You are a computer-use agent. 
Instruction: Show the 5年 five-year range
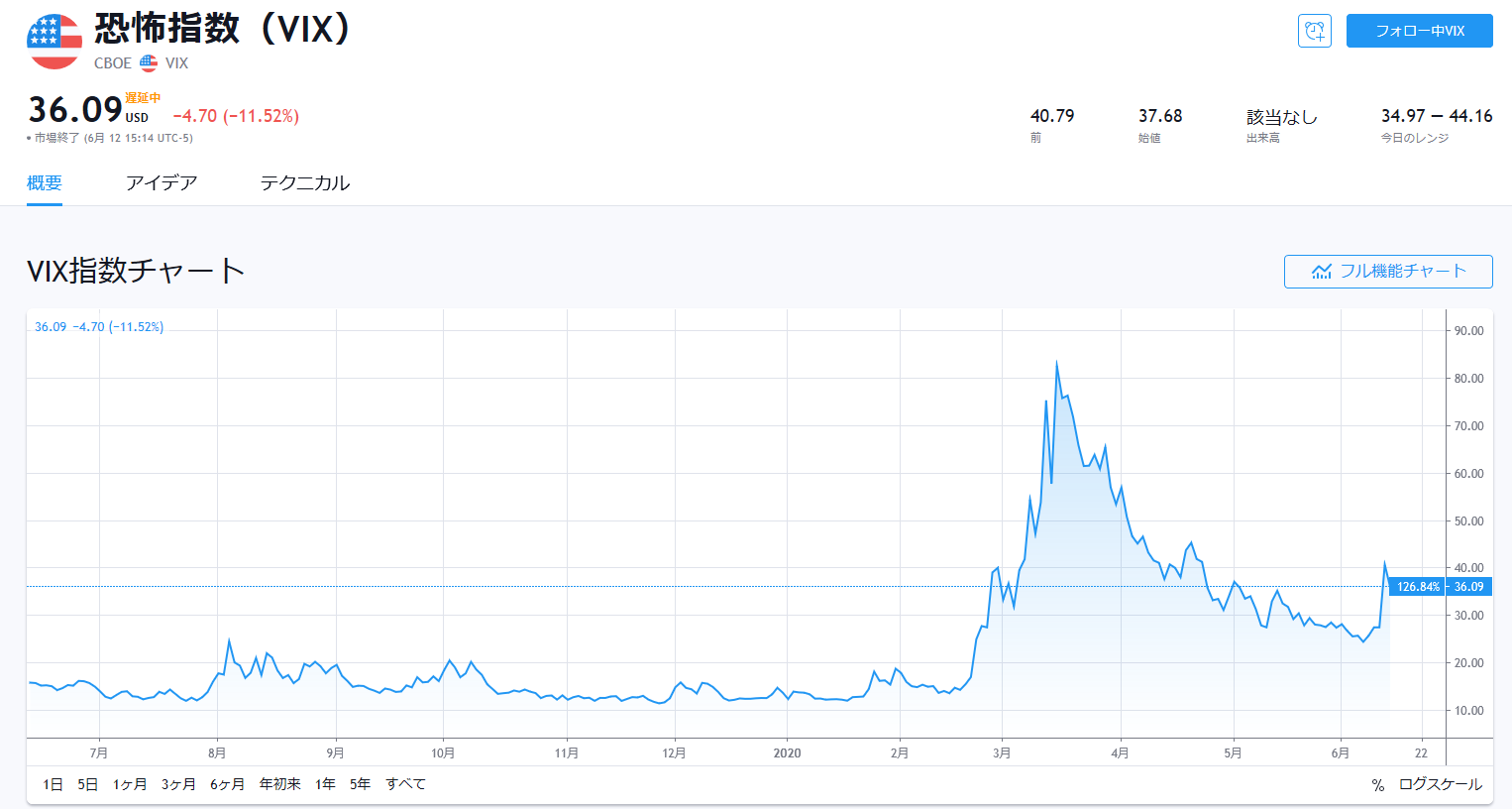(x=360, y=784)
